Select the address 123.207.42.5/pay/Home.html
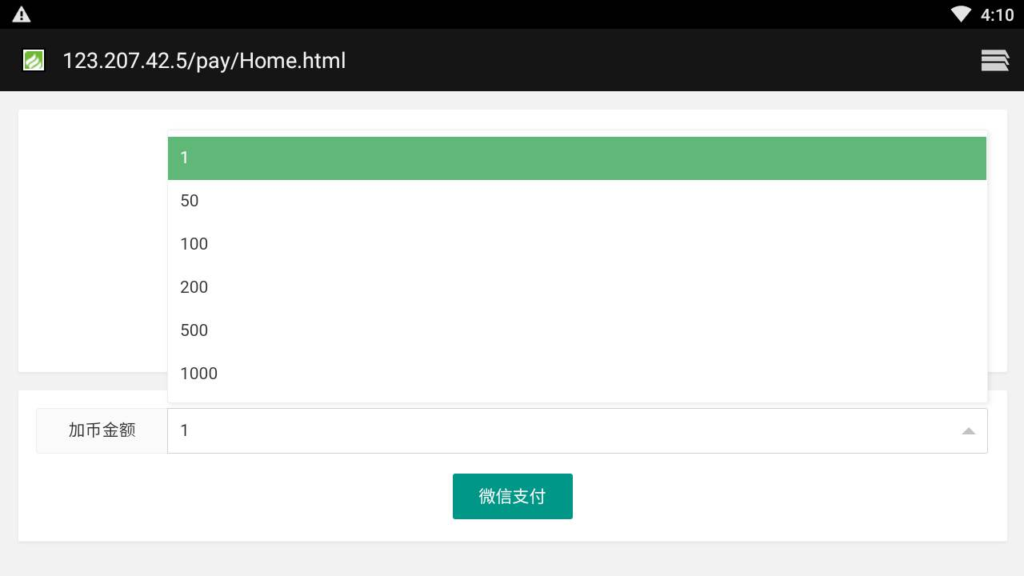1024x576 pixels. 204,61
